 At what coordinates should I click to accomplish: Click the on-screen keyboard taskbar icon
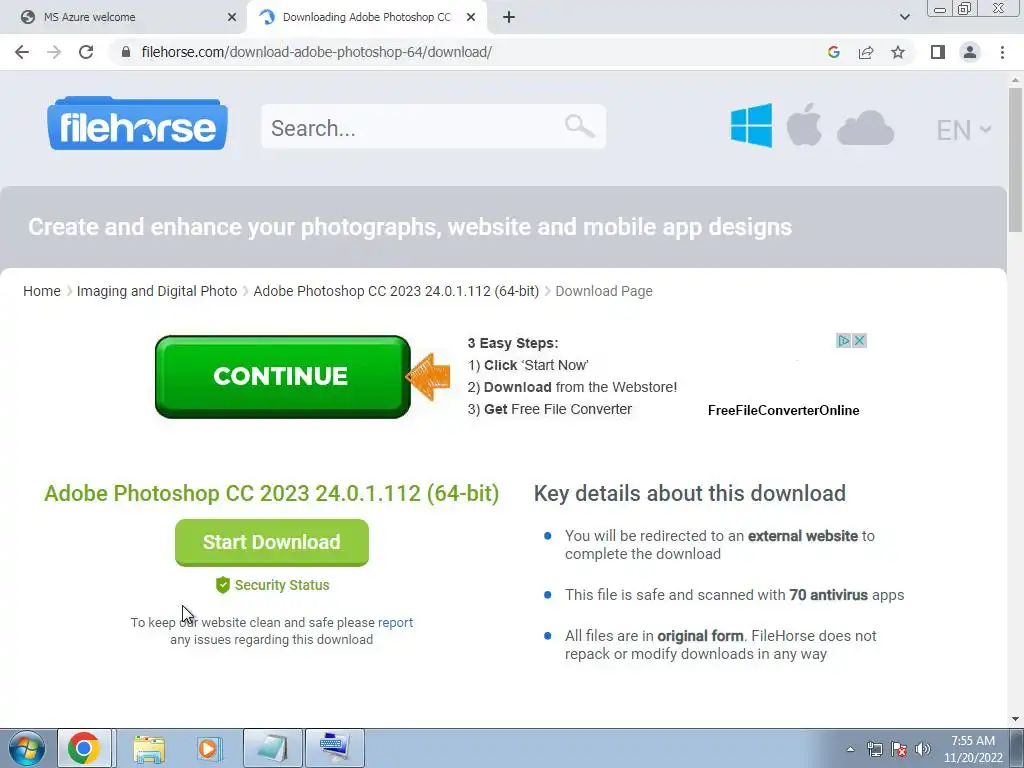[x=335, y=748]
